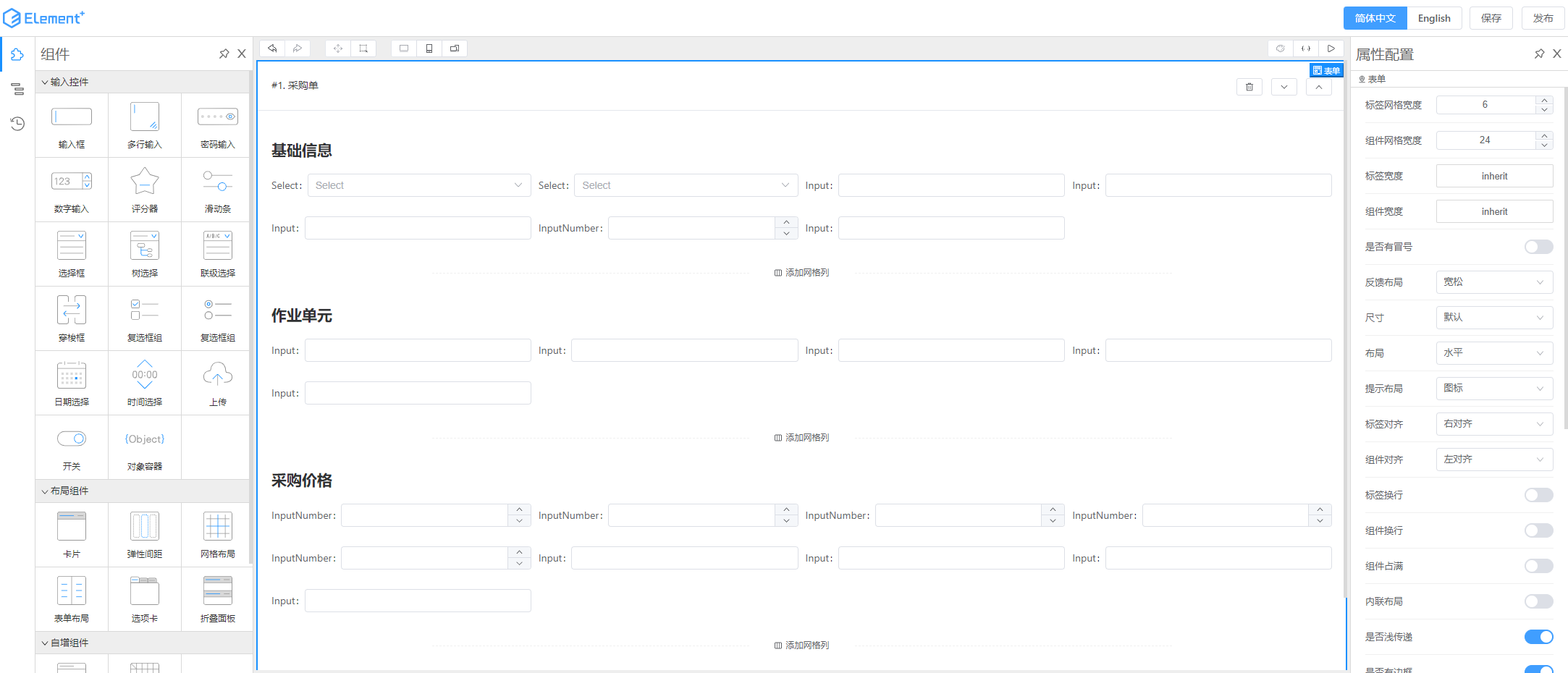Switch language to English
Viewport: 1568px width, 673px height.
1434,18
